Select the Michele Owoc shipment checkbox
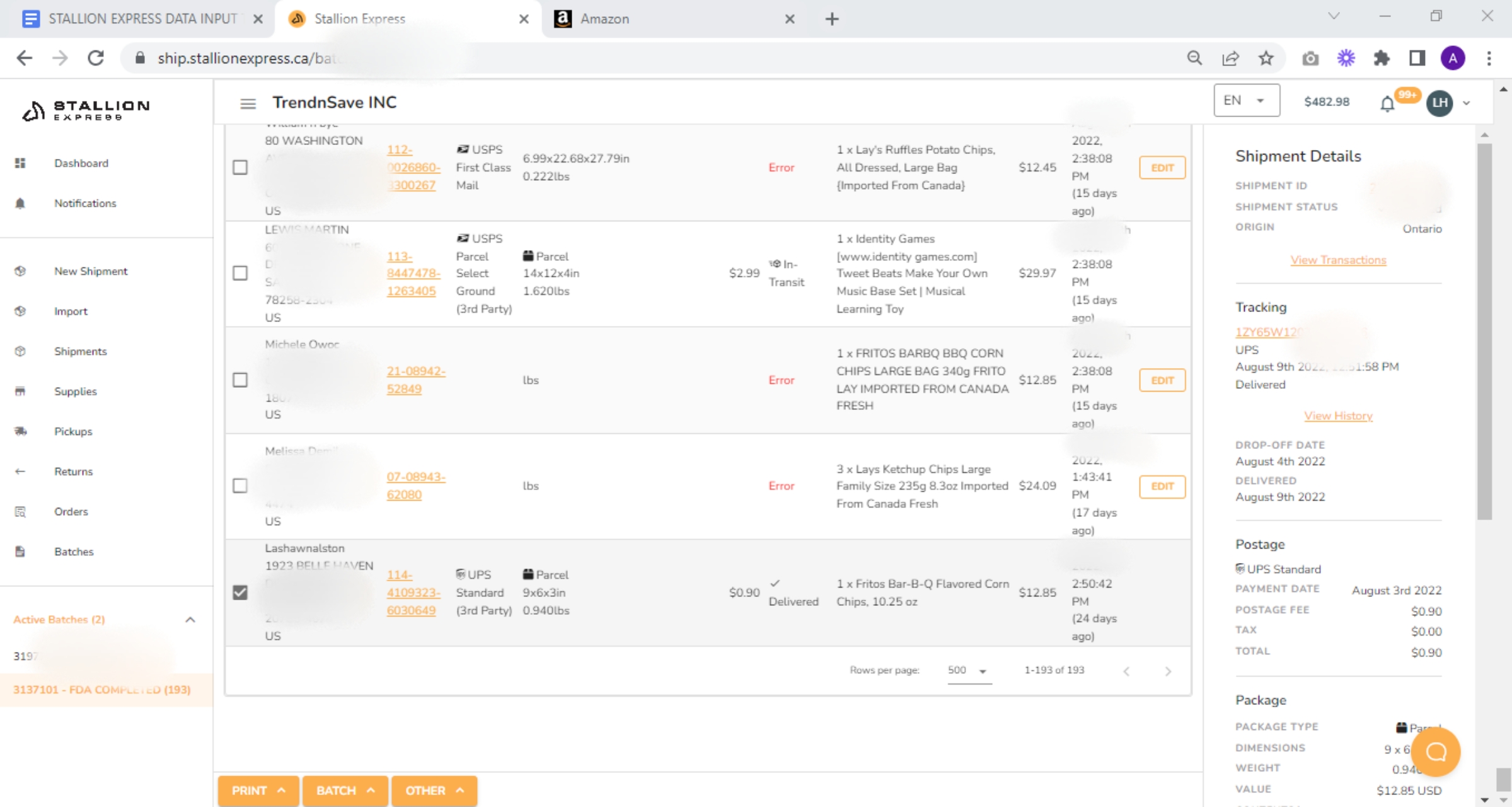1512x807 pixels. point(240,380)
